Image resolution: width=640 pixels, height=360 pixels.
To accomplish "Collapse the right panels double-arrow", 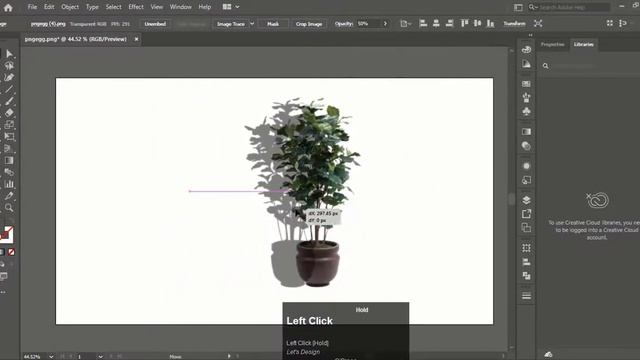I will click(x=530, y=36).
